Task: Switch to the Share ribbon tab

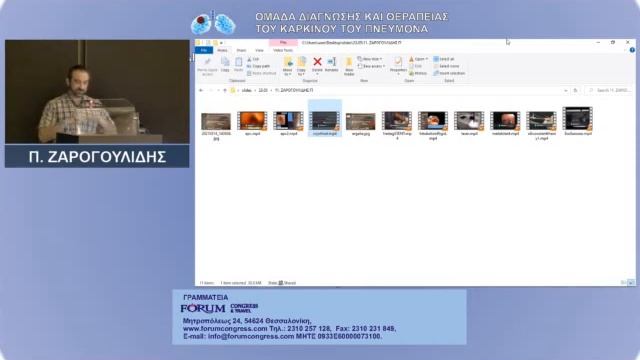Action: pyautogui.click(x=241, y=50)
